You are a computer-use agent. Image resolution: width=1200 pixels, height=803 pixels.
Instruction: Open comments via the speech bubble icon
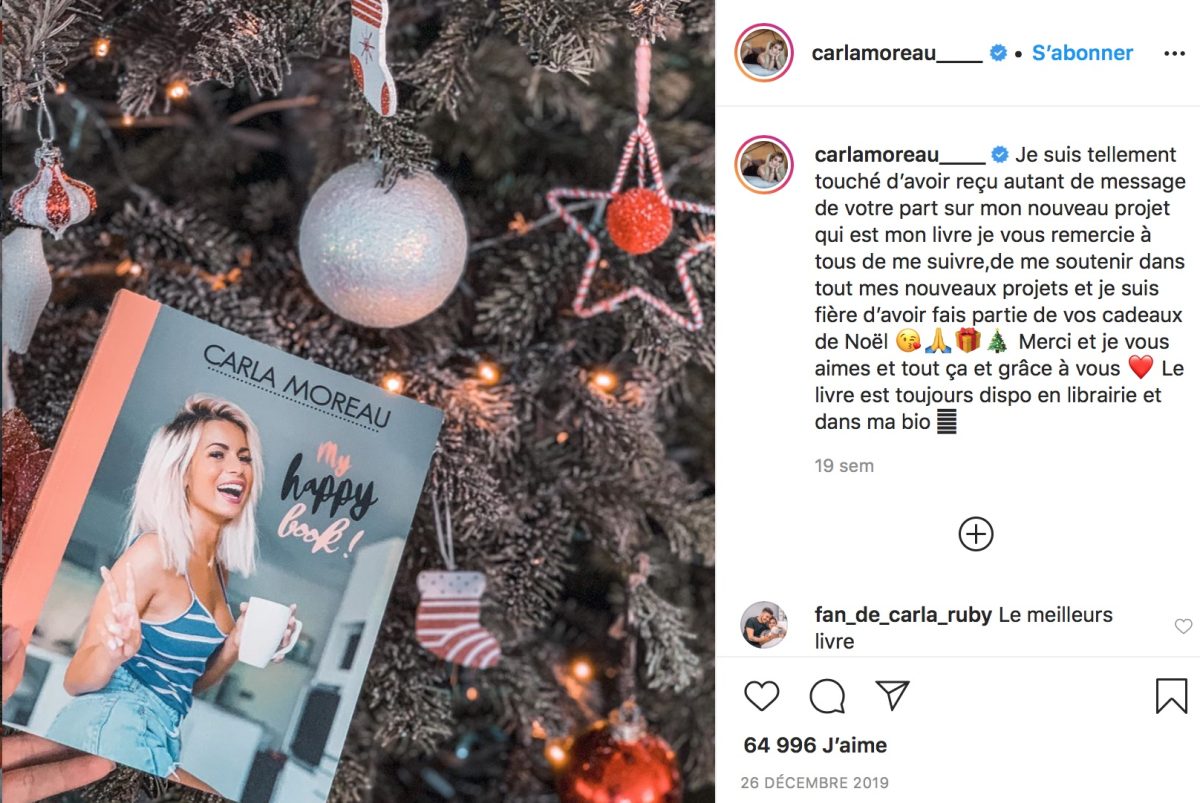(x=827, y=696)
